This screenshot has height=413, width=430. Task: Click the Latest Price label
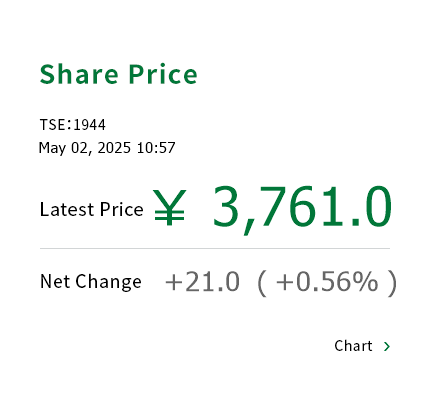point(92,209)
